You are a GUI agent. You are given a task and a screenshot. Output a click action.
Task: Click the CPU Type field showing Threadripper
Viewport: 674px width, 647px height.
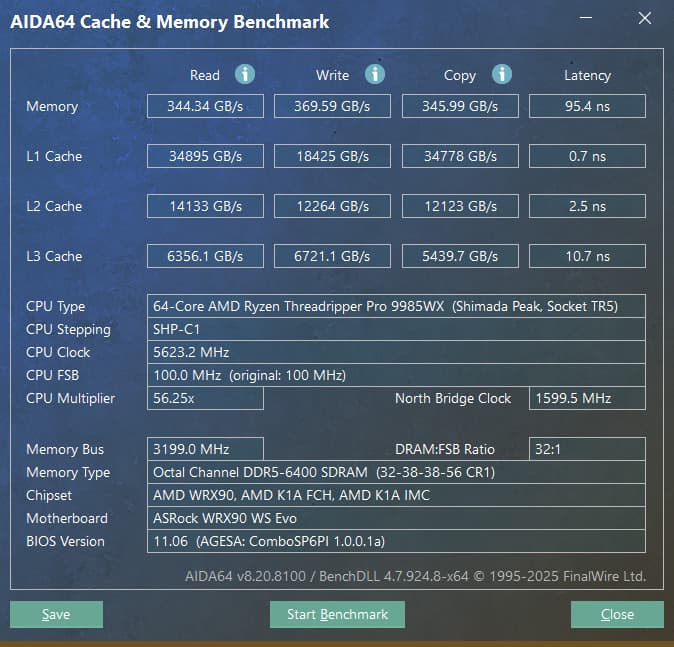pos(396,306)
